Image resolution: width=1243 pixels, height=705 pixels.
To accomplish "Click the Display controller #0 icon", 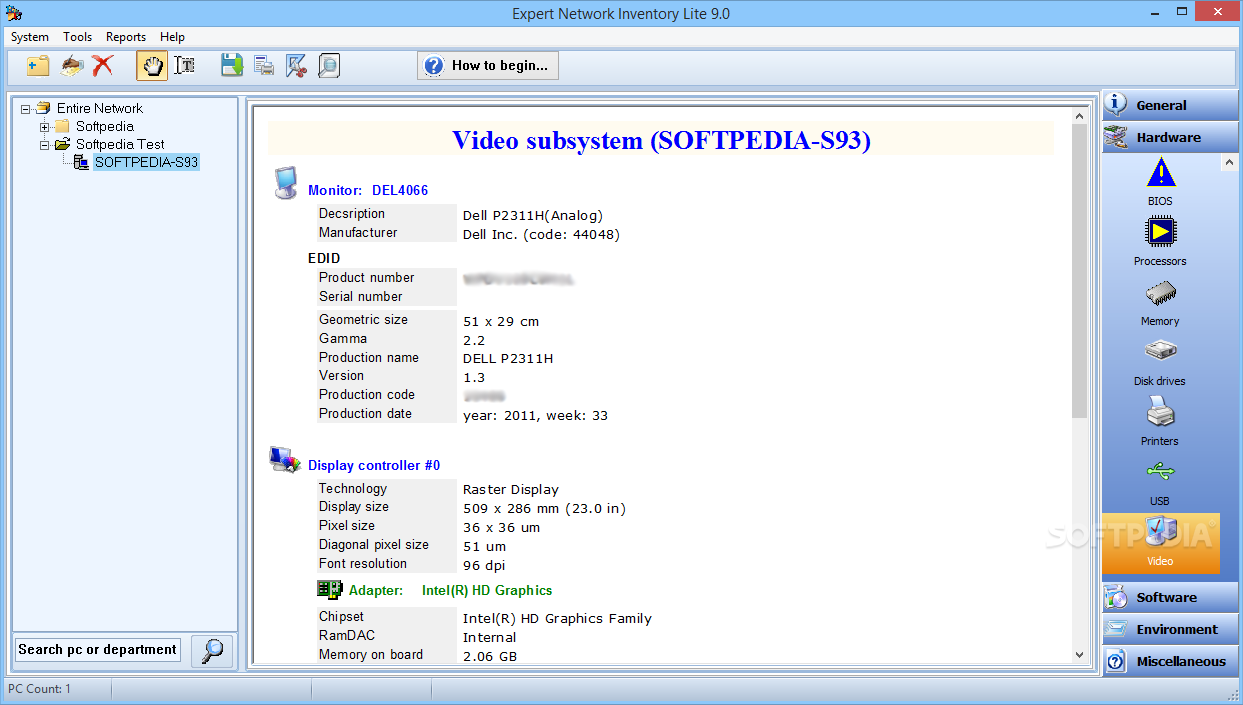I will pyautogui.click(x=284, y=460).
